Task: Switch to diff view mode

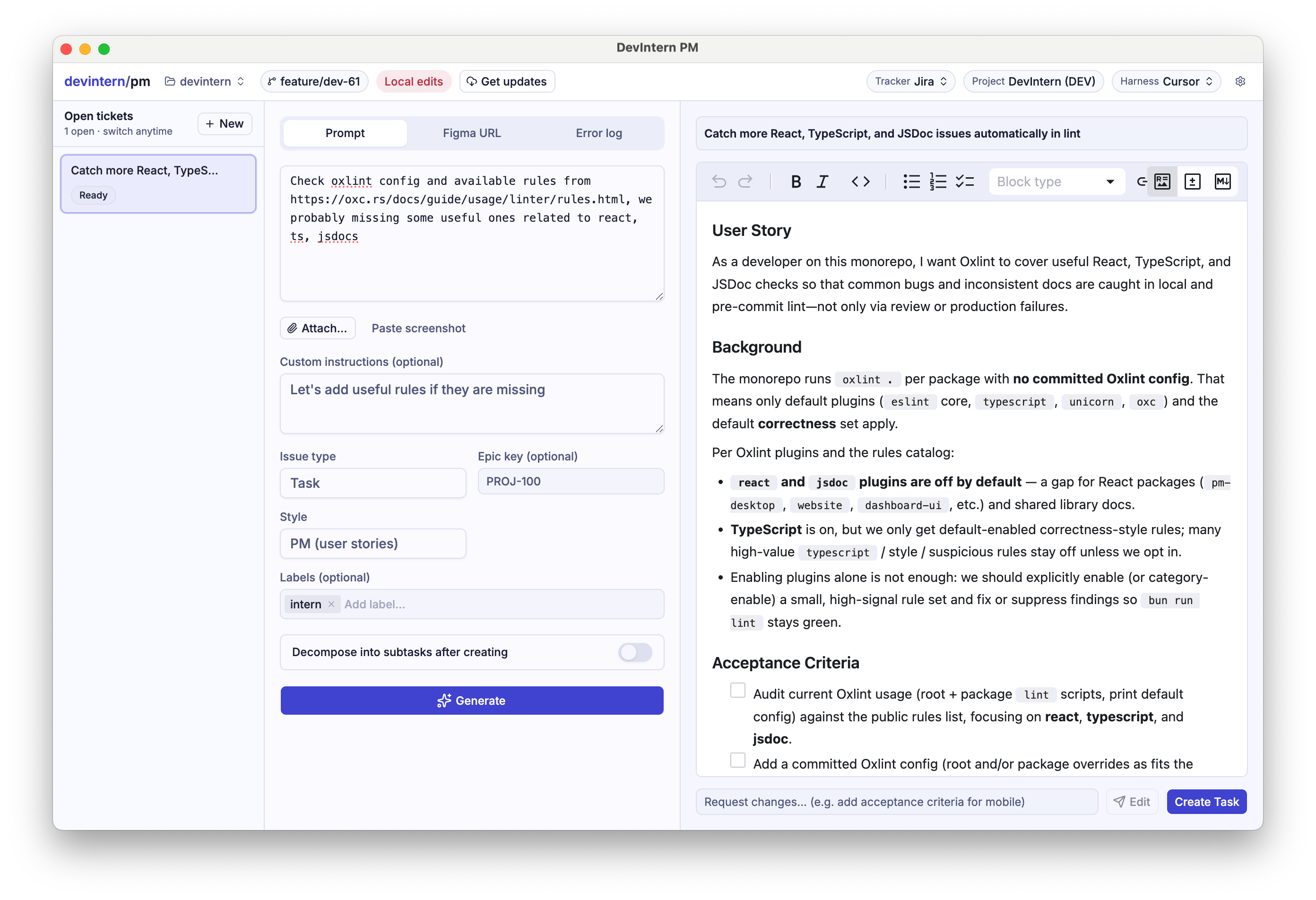Action: (1192, 181)
